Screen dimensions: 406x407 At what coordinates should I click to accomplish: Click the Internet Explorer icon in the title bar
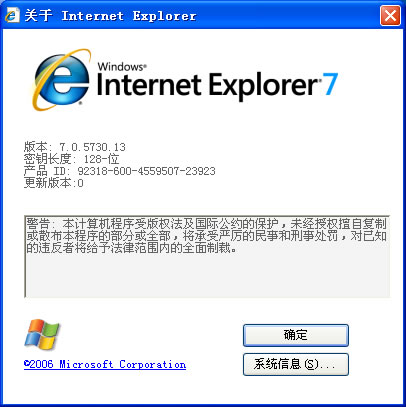[12, 15]
